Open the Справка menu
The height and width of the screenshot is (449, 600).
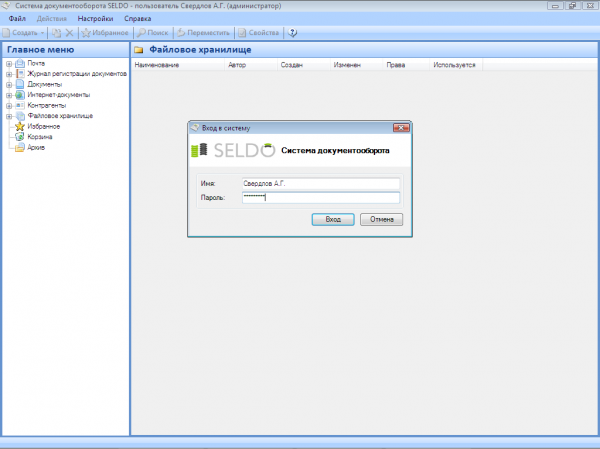(x=137, y=19)
